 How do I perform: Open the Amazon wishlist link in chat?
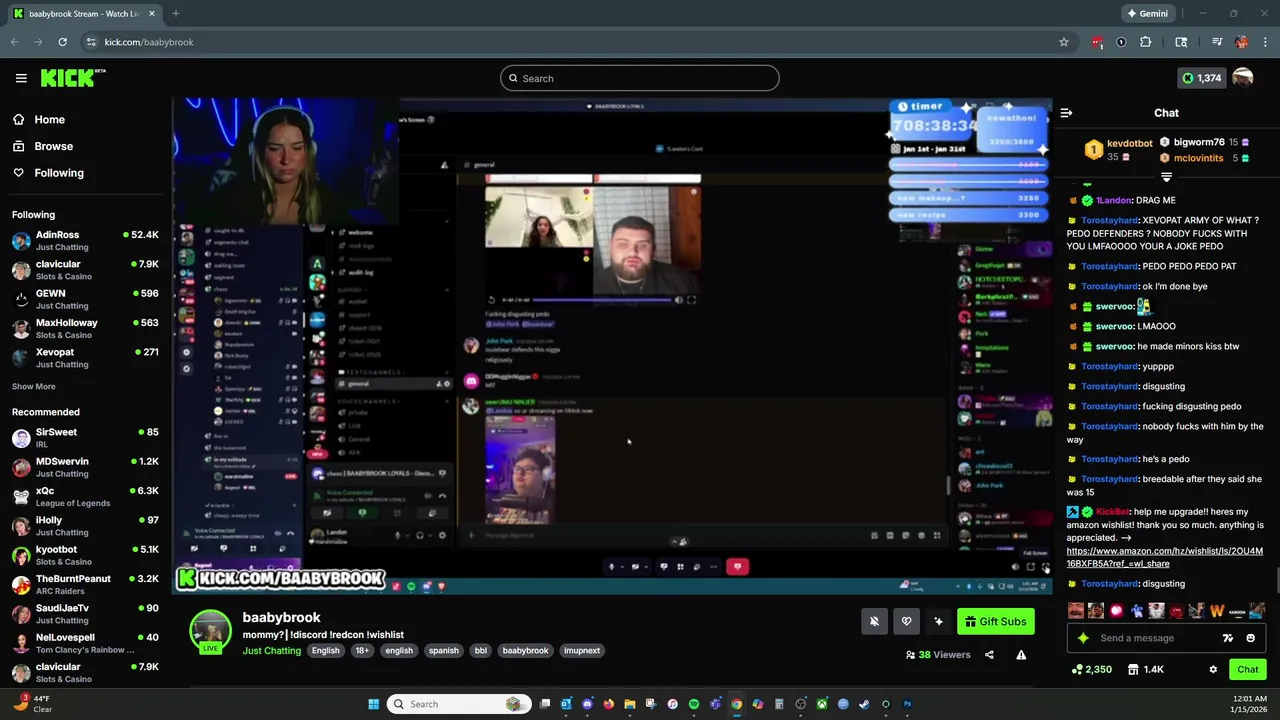tap(1164, 557)
